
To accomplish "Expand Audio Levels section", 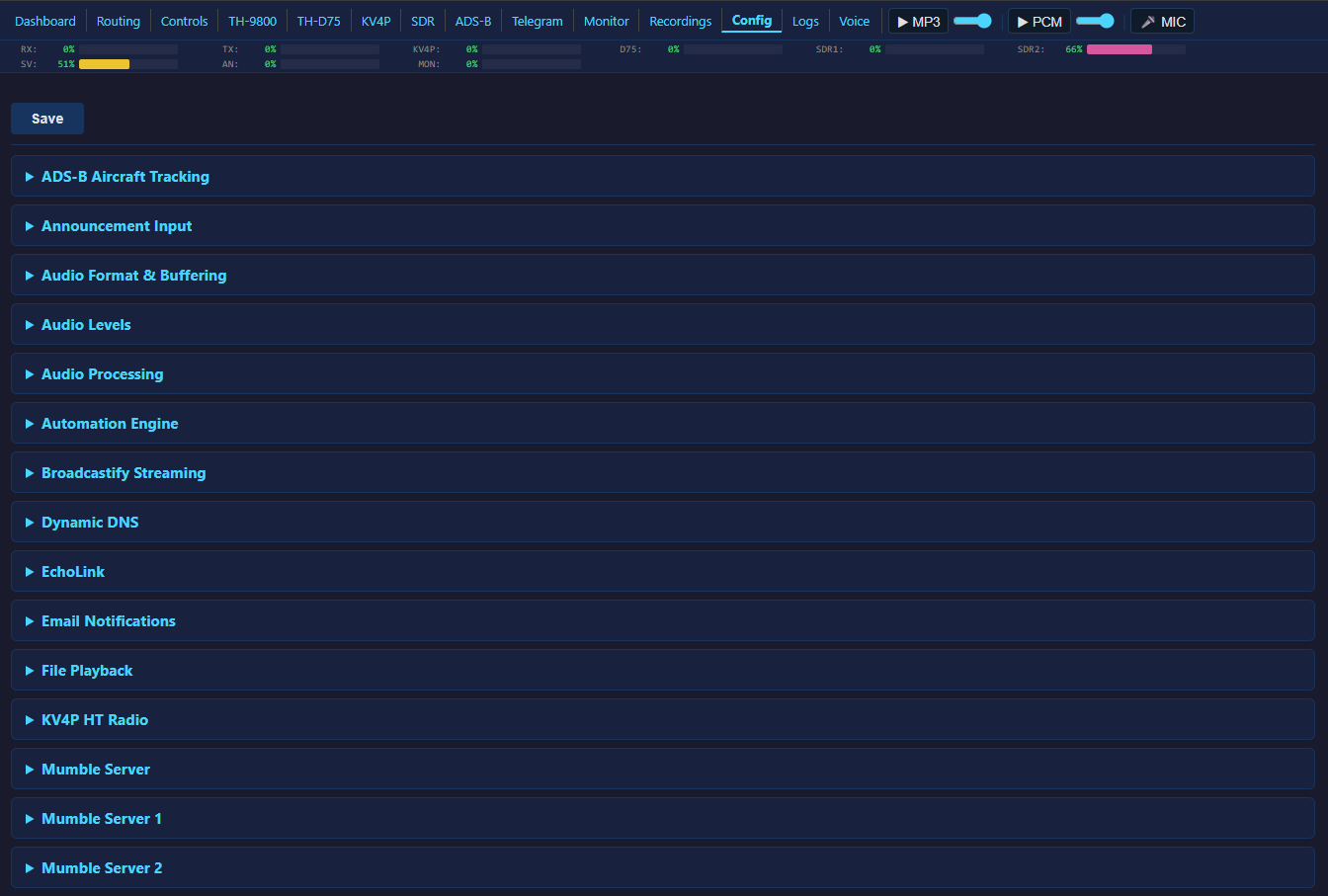I will 663,325.
